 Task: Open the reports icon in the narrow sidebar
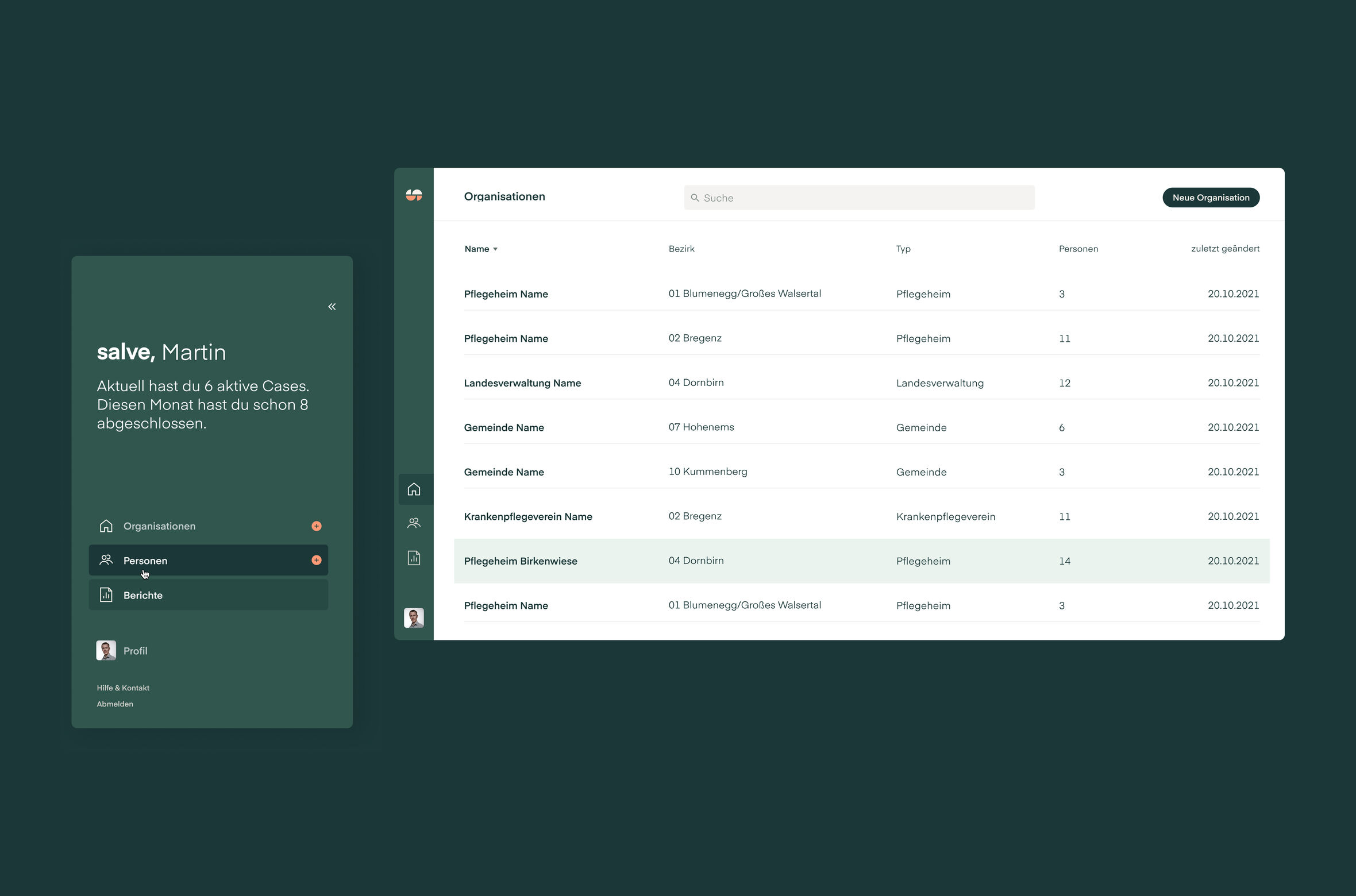(x=414, y=558)
